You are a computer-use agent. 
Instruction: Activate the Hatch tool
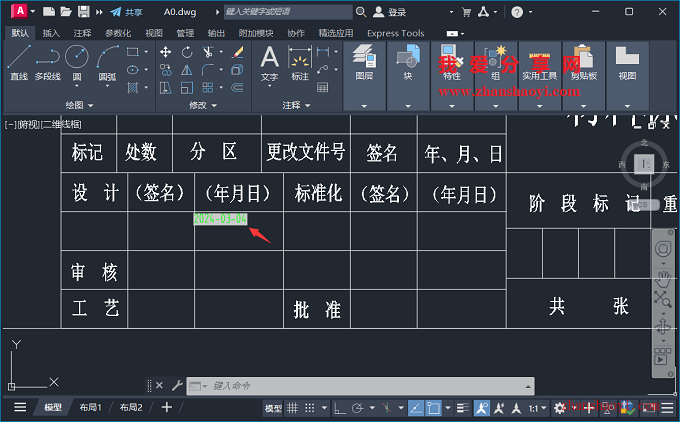coord(133,88)
